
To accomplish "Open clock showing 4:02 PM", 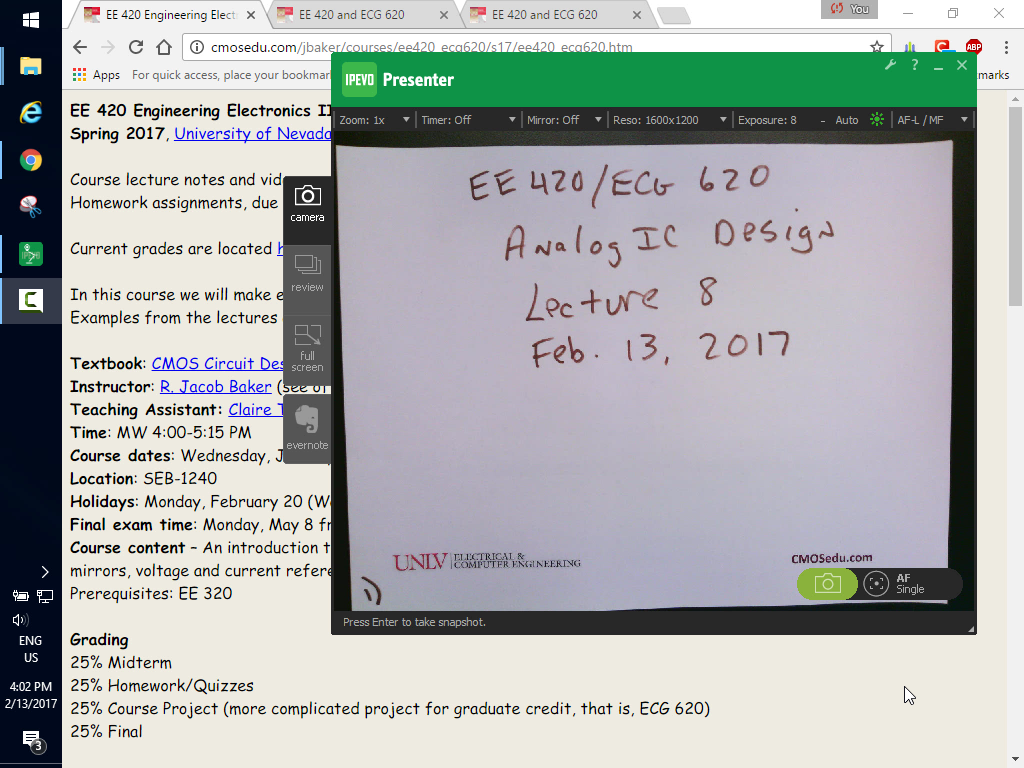I will [31, 695].
